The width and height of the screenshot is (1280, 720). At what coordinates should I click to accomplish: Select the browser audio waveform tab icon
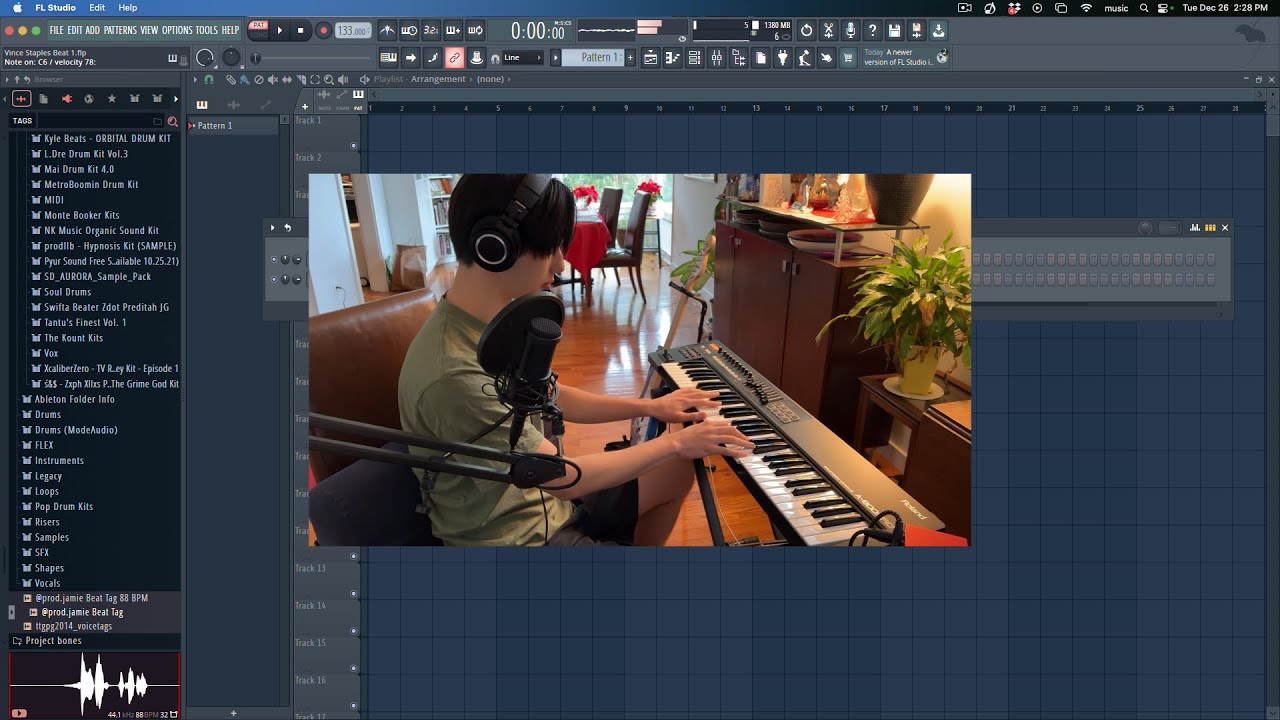[x=21, y=98]
